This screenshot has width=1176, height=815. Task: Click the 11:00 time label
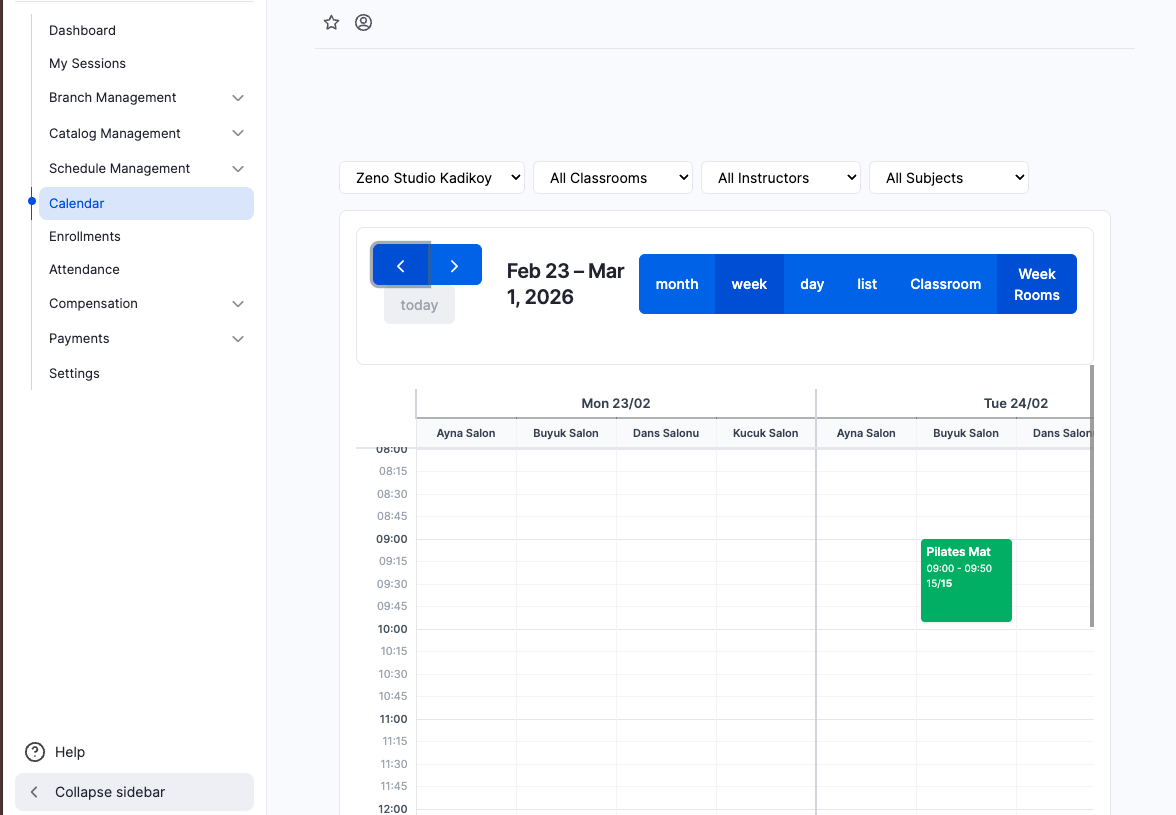(393, 719)
